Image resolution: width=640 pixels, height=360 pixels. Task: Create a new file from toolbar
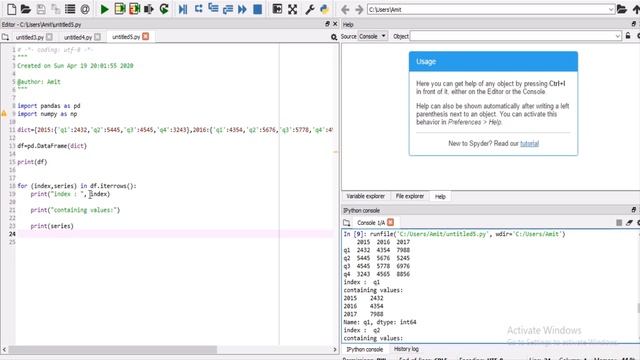pyautogui.click(x=11, y=9)
